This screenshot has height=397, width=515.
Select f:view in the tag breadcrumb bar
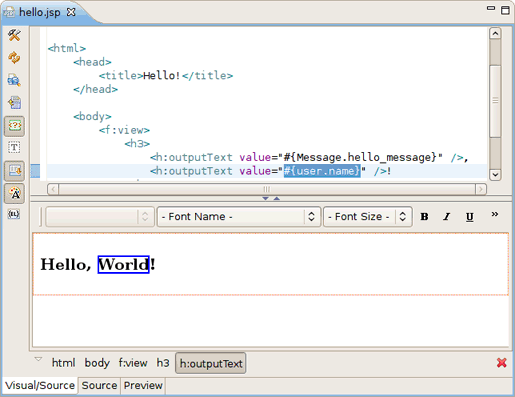[x=133, y=363]
